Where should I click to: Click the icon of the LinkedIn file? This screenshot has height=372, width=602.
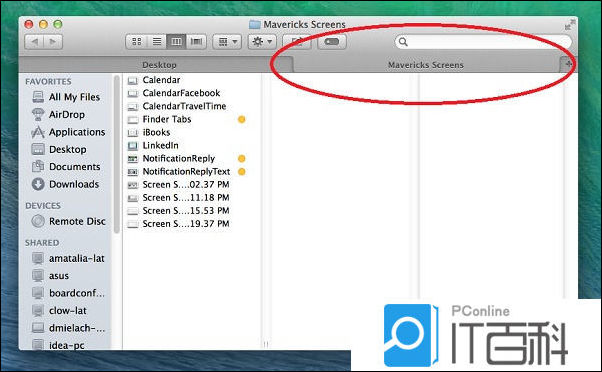point(132,146)
